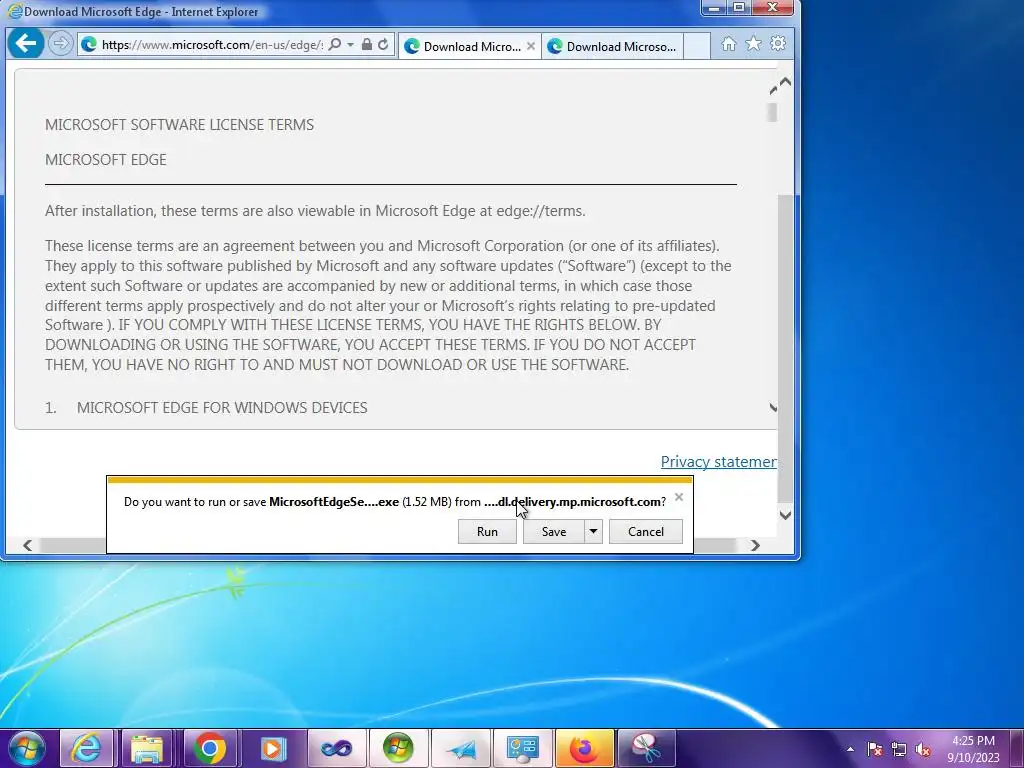Viewport: 1024px width, 768px height.
Task: Click the Show desktop strip
Action: (x=1017, y=748)
